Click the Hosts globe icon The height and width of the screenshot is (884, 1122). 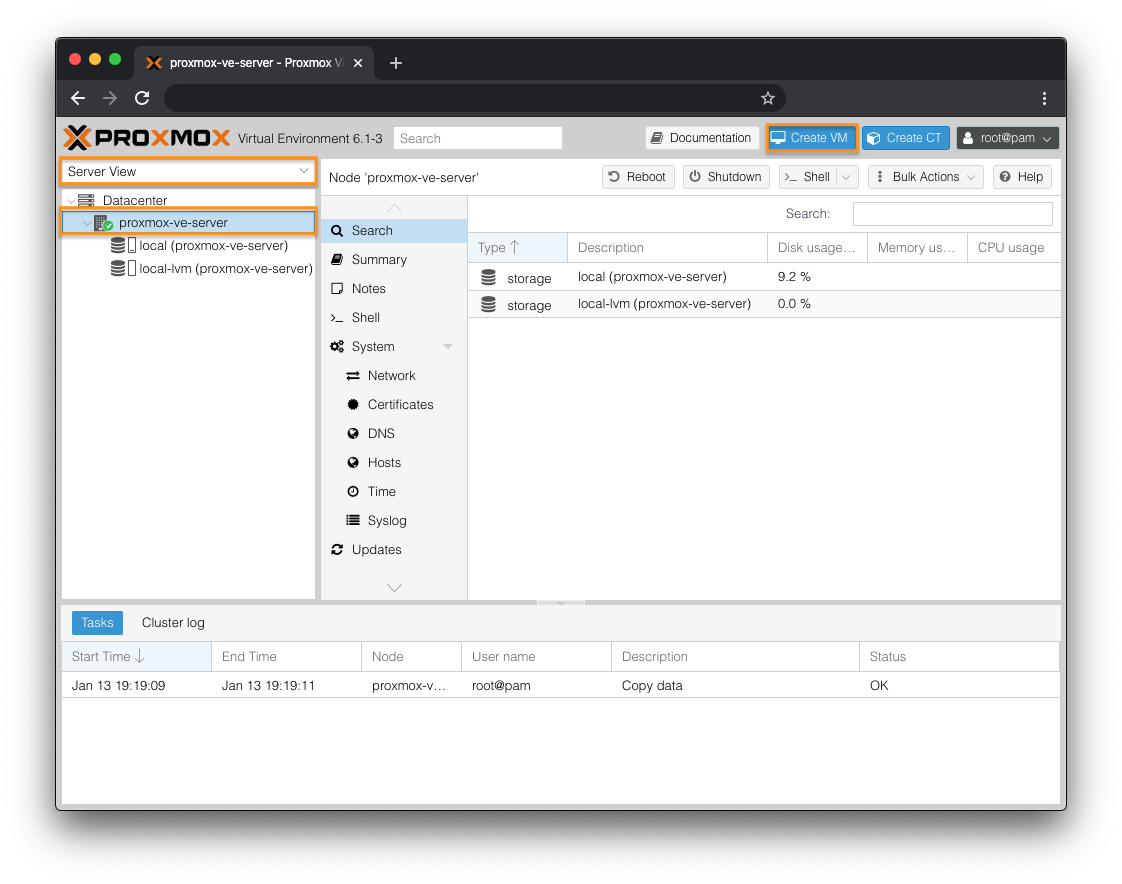(x=353, y=462)
